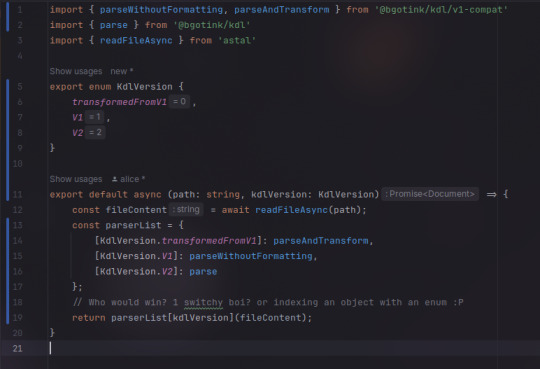Screen dimensions: 540x369
Task: Select the readFileAsync(path) call on line 12
Action: [308, 210]
